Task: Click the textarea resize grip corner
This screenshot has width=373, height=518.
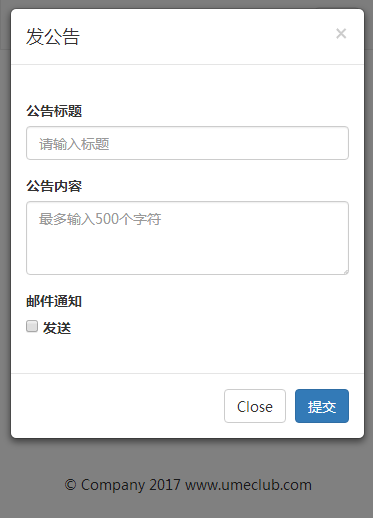Action: (346, 272)
